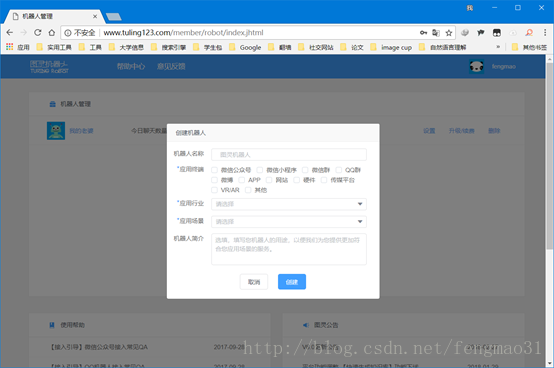
Task: Open the 其他书签 folder
Action: [x=529, y=47]
